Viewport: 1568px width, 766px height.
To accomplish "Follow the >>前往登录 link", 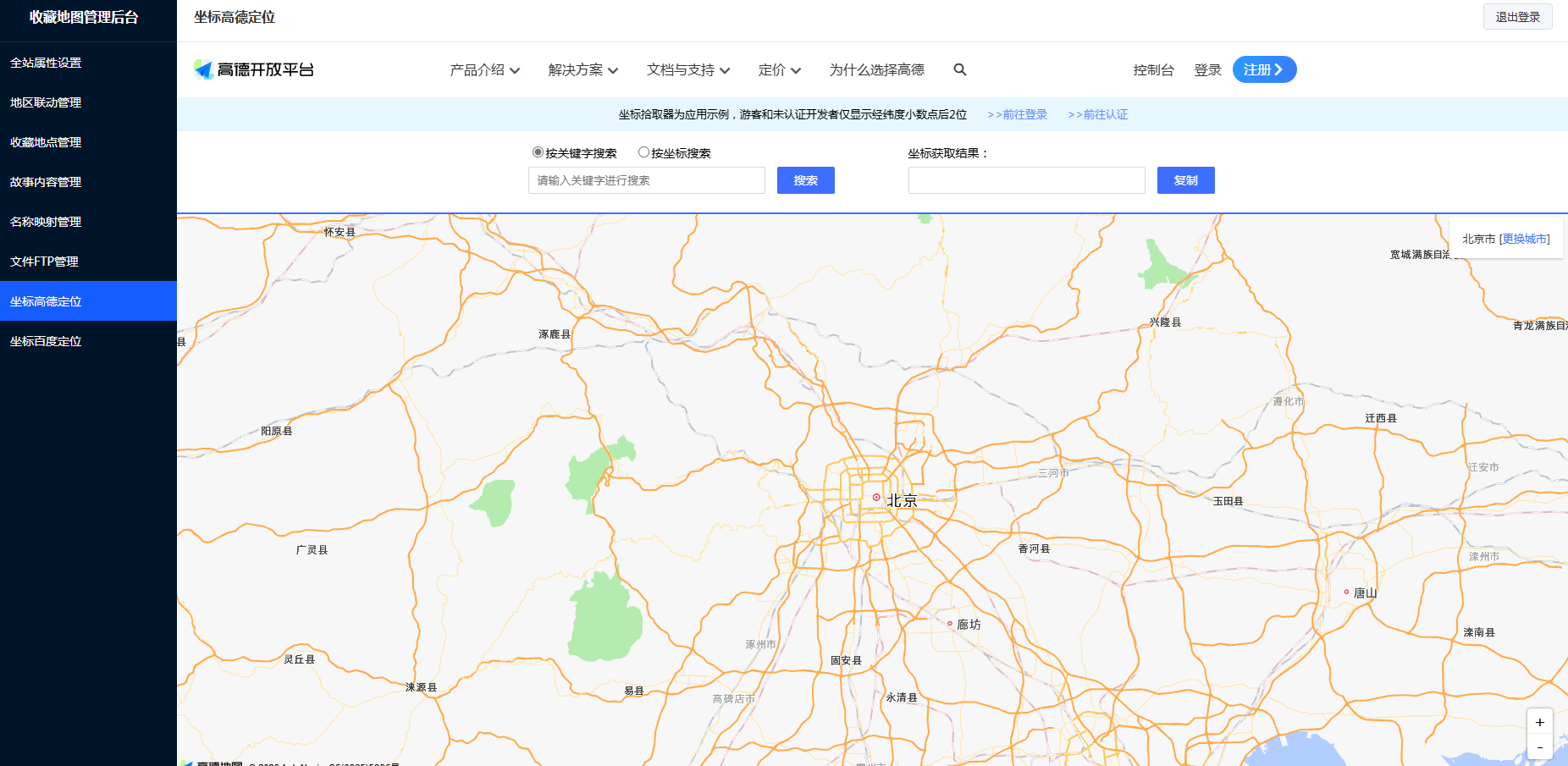I will click(1017, 114).
